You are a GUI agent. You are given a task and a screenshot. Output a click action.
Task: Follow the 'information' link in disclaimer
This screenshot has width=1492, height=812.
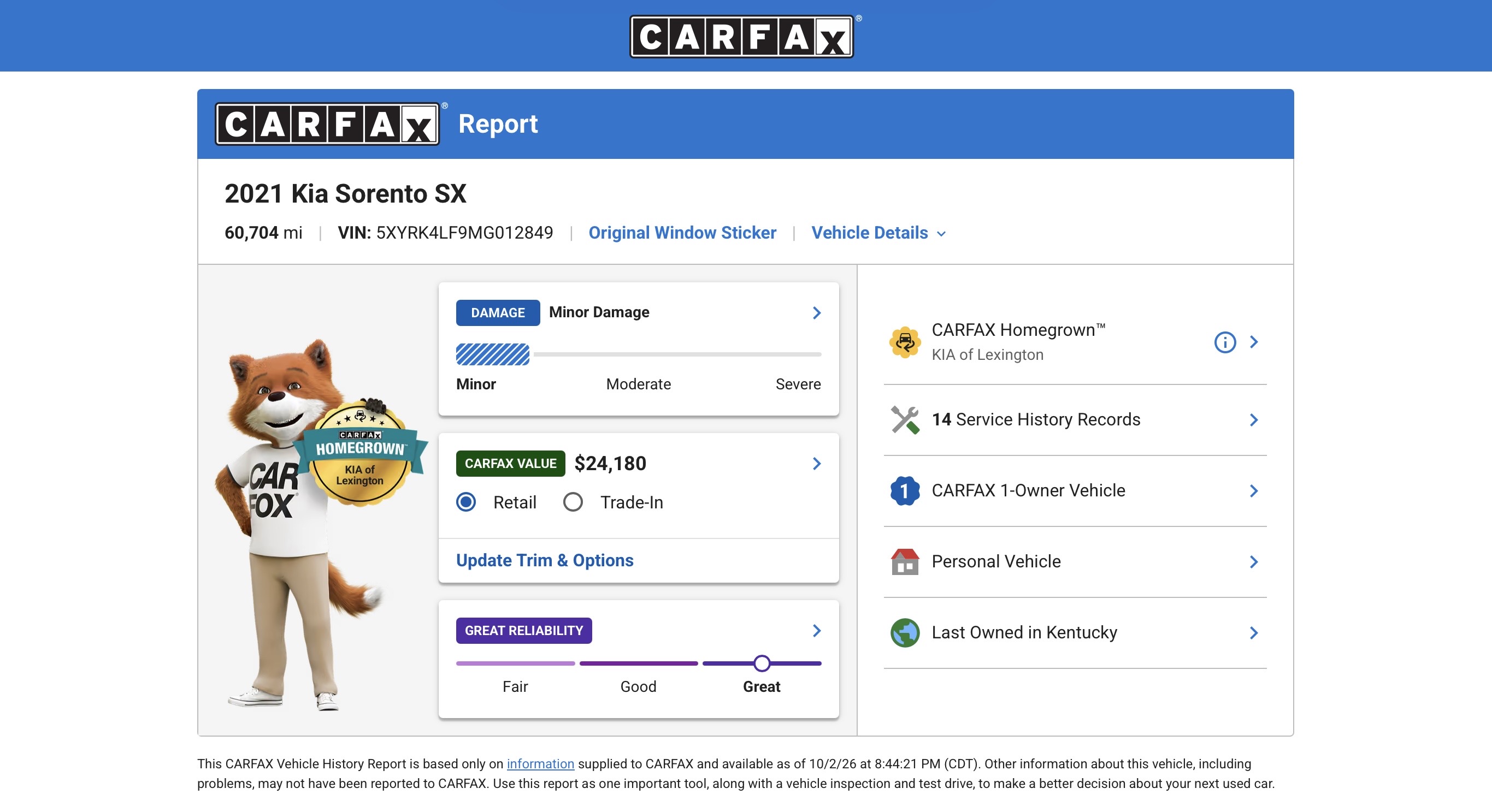coord(540,764)
